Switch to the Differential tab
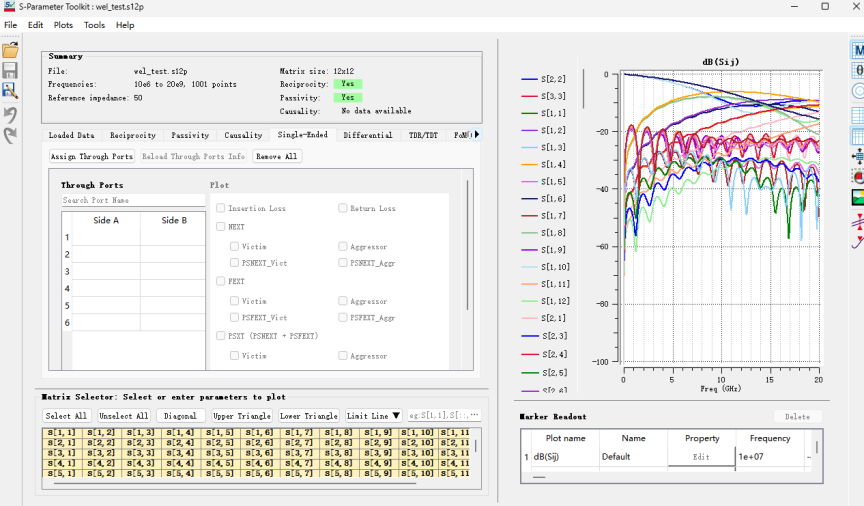The height and width of the screenshot is (506, 864). pyautogui.click(x=368, y=135)
